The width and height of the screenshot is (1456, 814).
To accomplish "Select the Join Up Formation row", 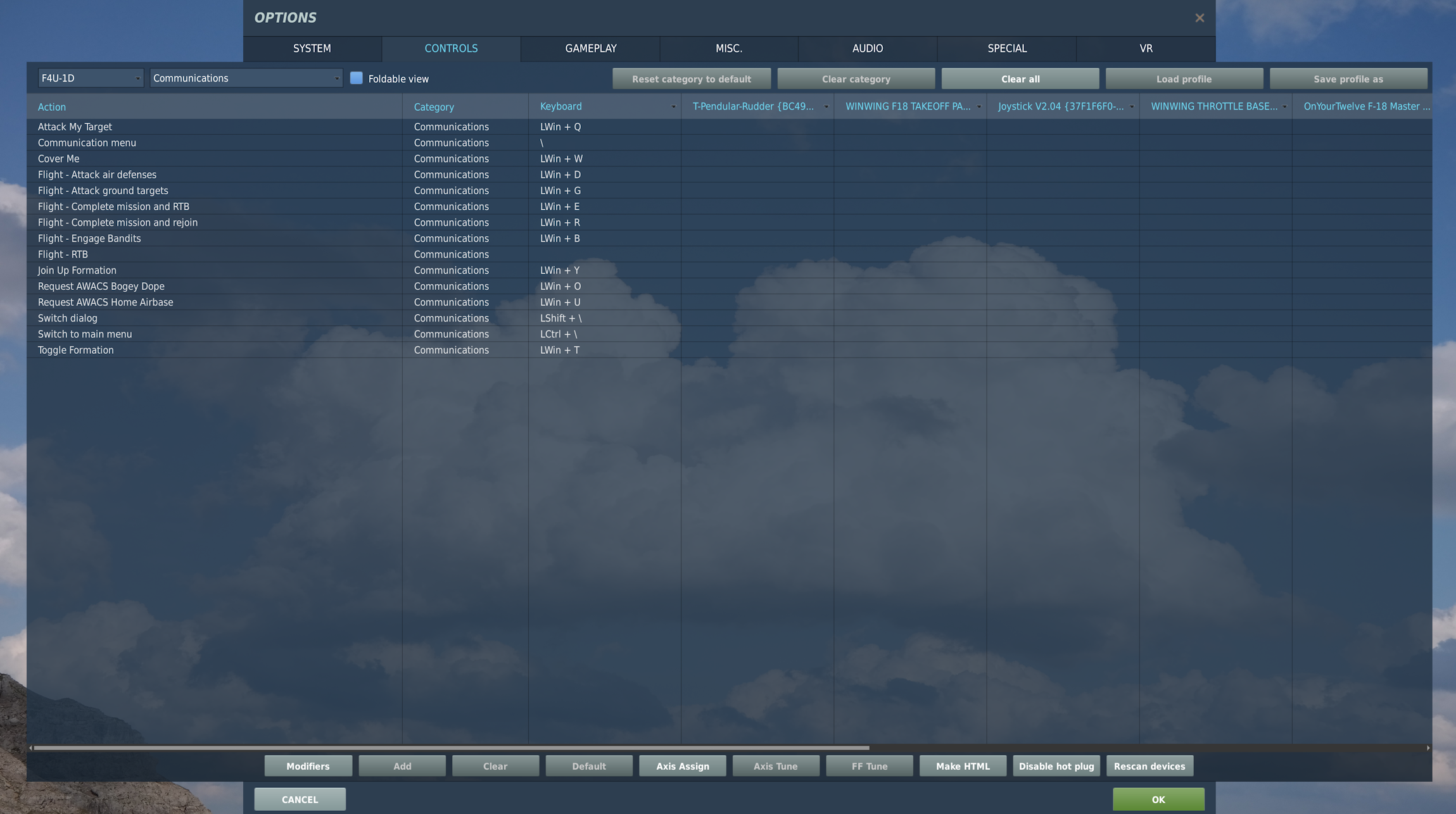I will 729,270.
